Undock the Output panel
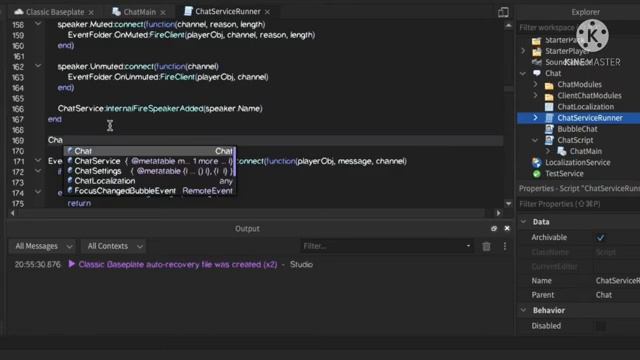 pyautogui.click(x=494, y=229)
